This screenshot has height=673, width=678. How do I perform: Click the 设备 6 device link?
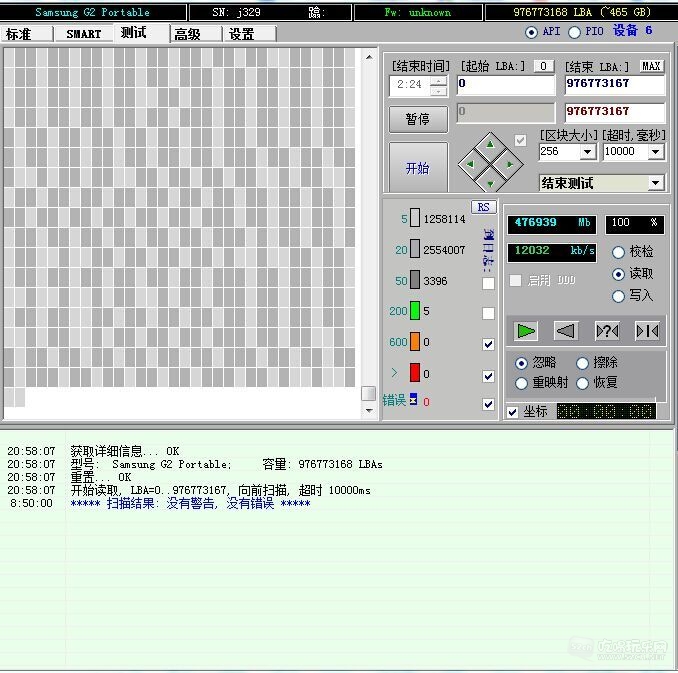(632, 30)
